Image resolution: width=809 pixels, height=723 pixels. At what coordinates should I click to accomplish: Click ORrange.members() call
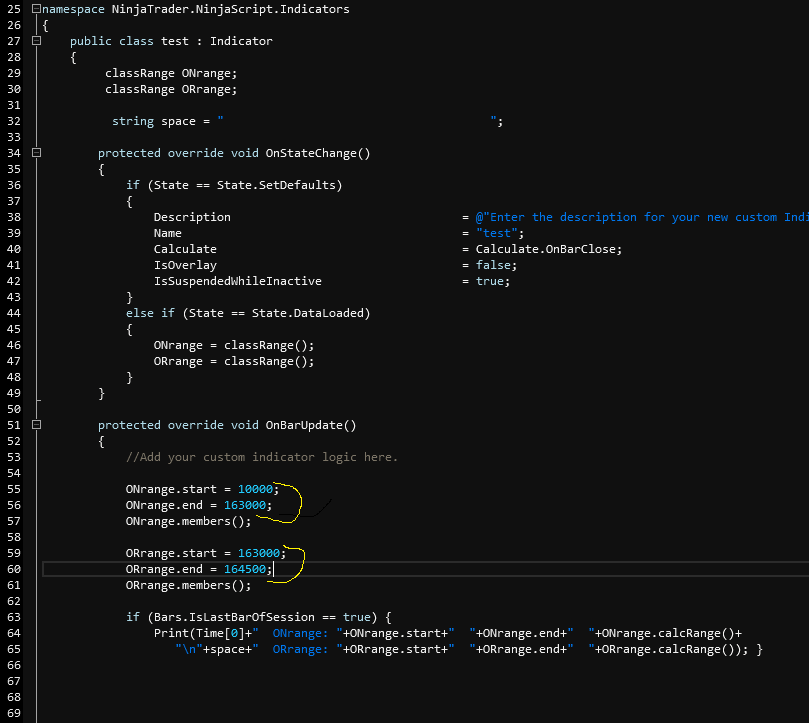188,585
